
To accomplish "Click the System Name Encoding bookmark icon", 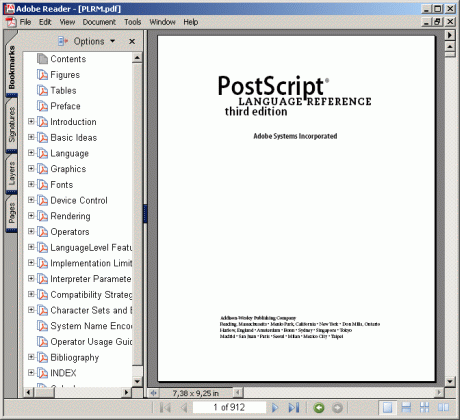I will (x=42, y=326).
